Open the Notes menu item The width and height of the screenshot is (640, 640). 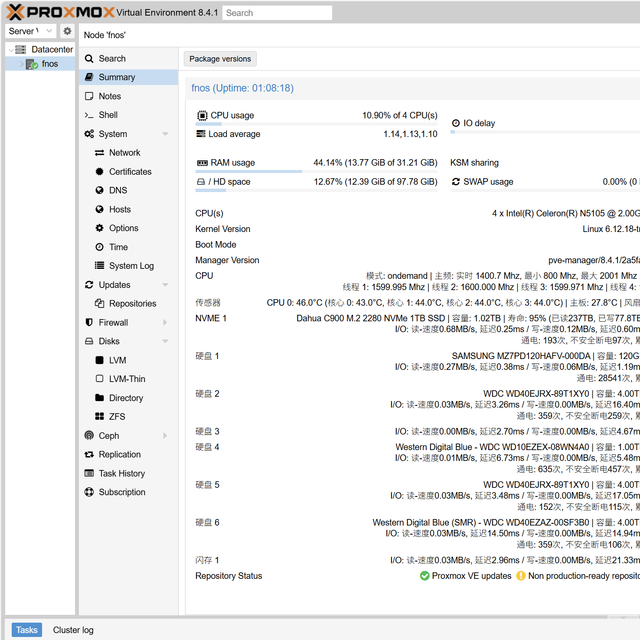(129, 96)
